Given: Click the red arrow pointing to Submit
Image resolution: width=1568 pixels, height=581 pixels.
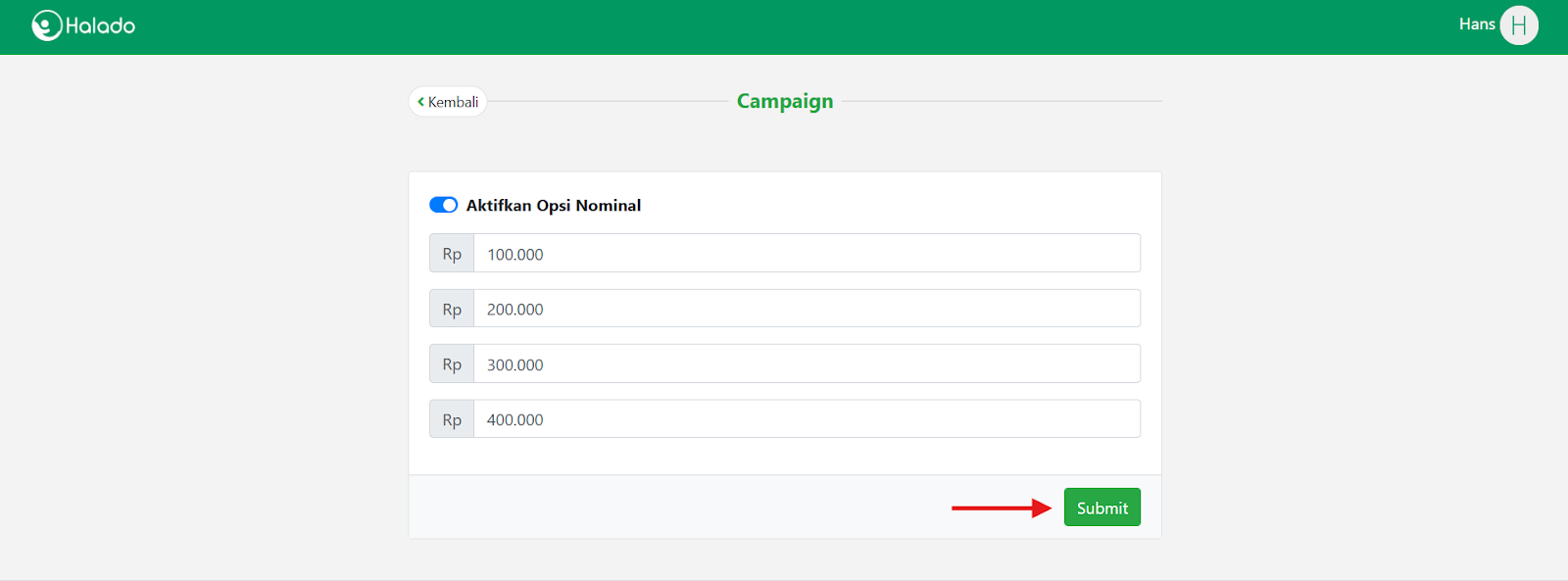Looking at the screenshot, I should point(1000,508).
